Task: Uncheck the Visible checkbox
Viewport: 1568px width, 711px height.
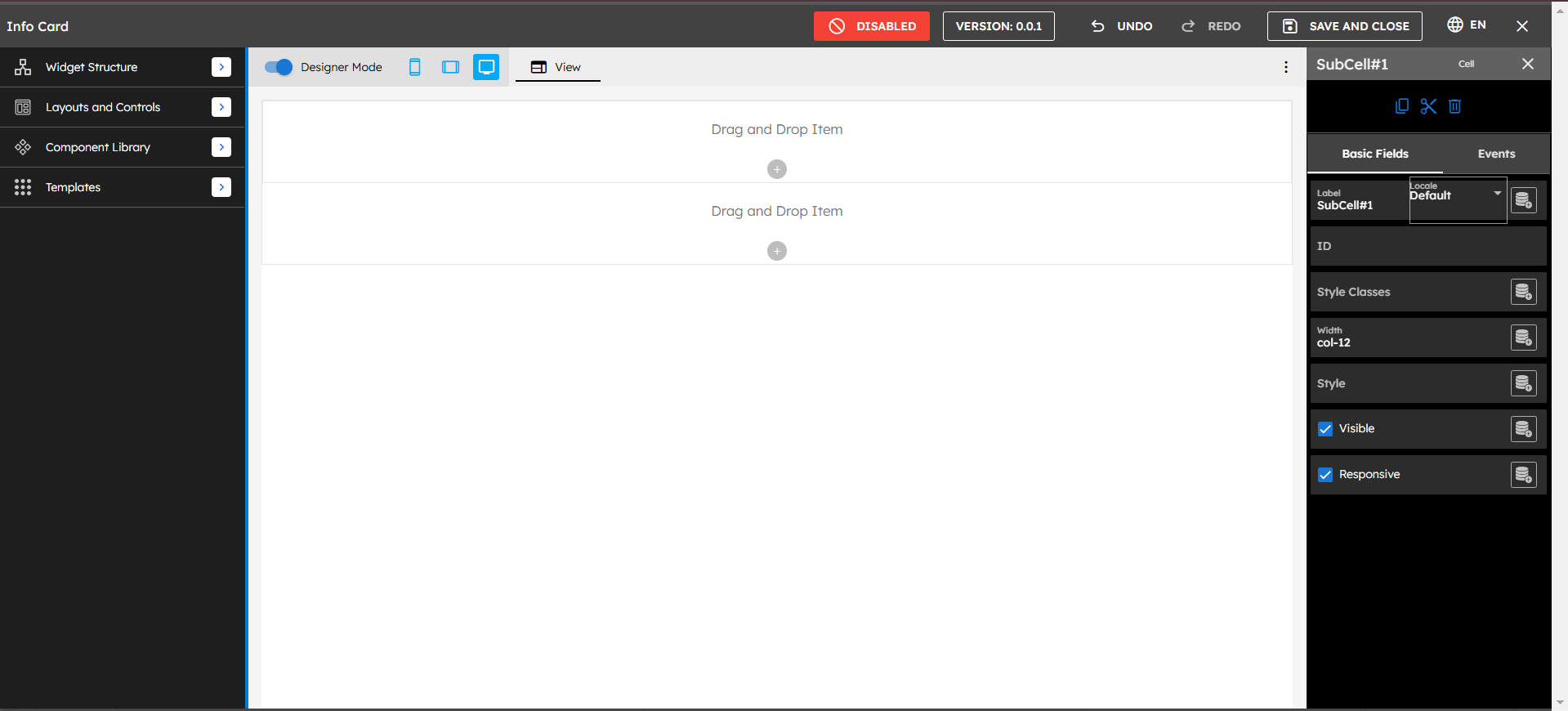Action: pyautogui.click(x=1325, y=429)
